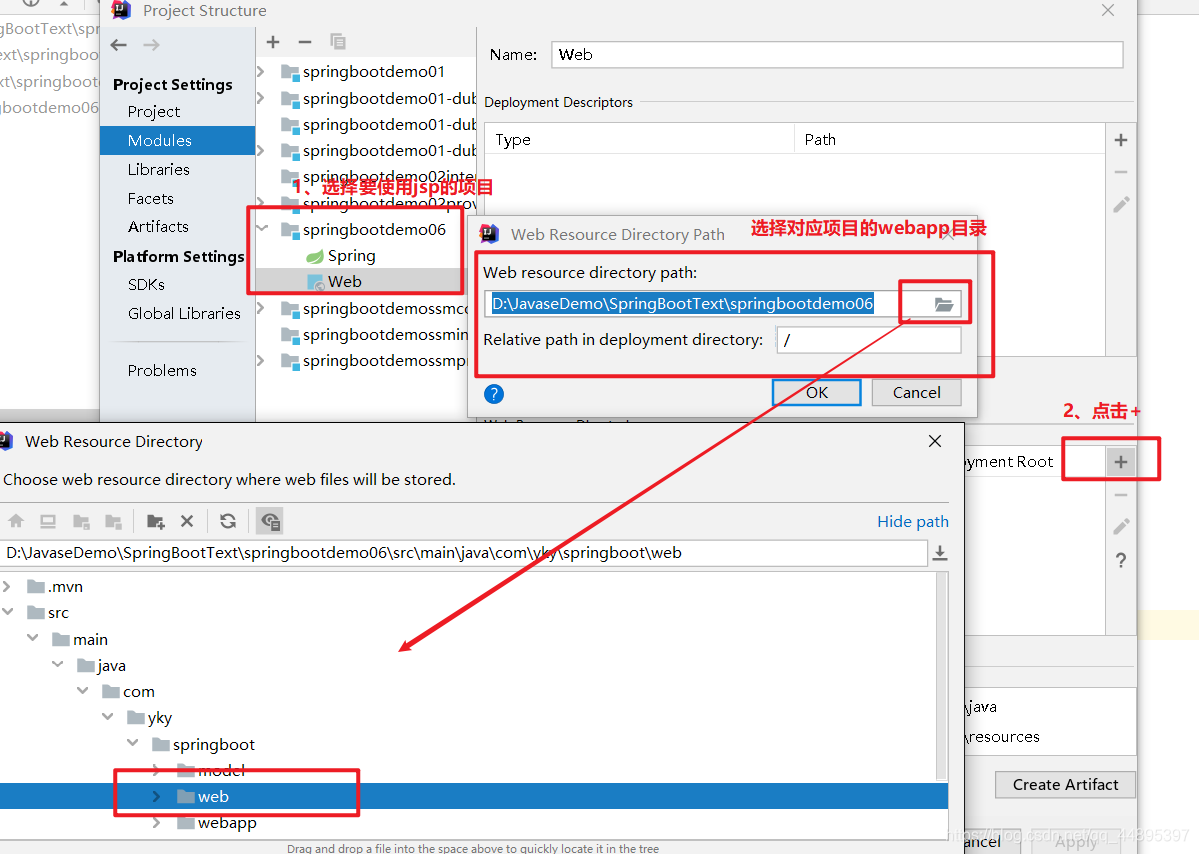Viewport: 1199px width, 854px height.
Task: Edit the web resource directory with the lower pencil icon
Action: point(1121,527)
